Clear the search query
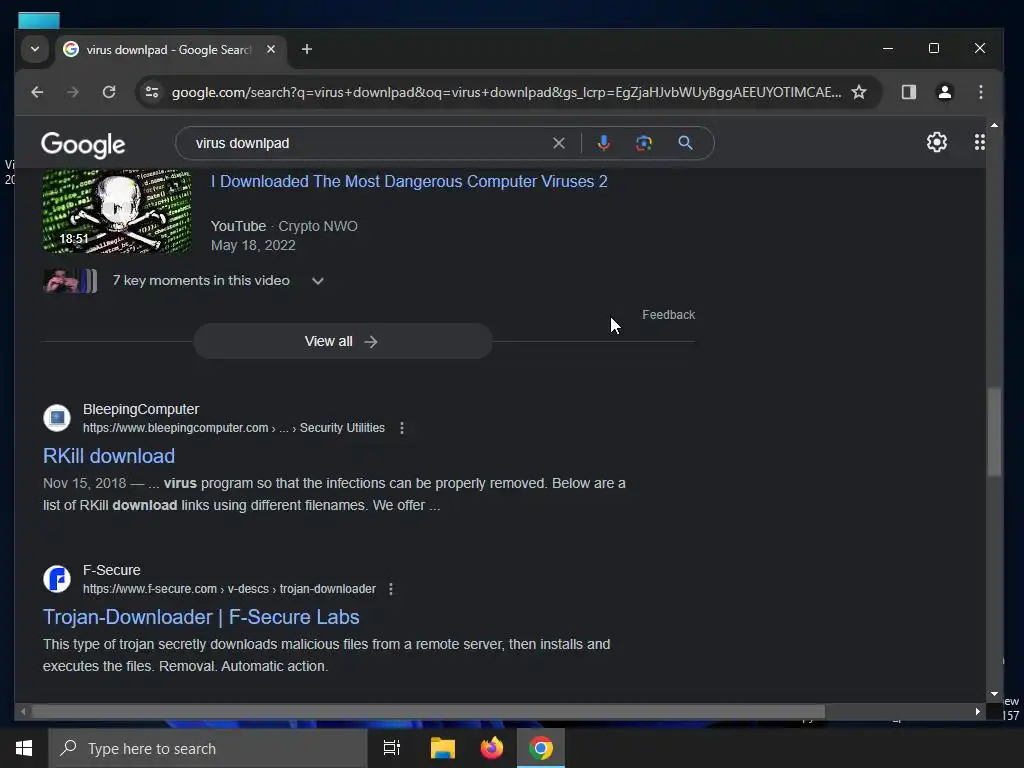 [558, 143]
